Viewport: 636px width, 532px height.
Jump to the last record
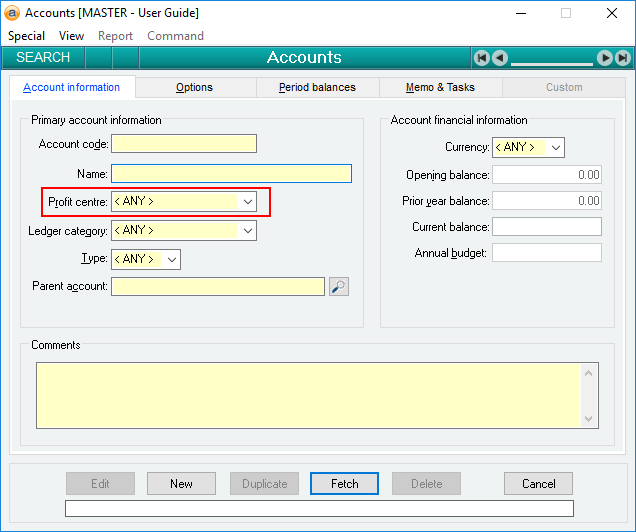623,58
